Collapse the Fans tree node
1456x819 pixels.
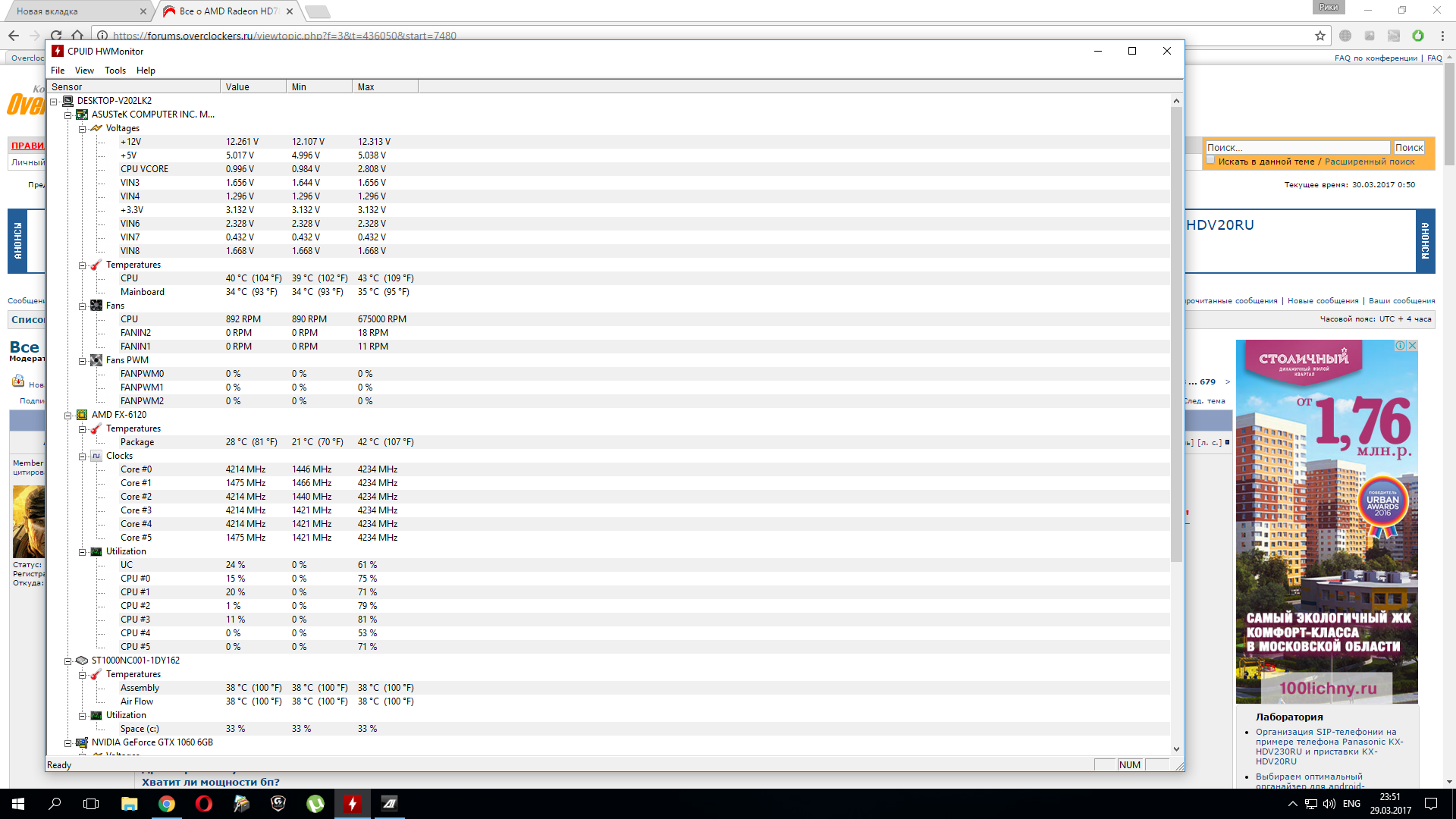pos(82,306)
